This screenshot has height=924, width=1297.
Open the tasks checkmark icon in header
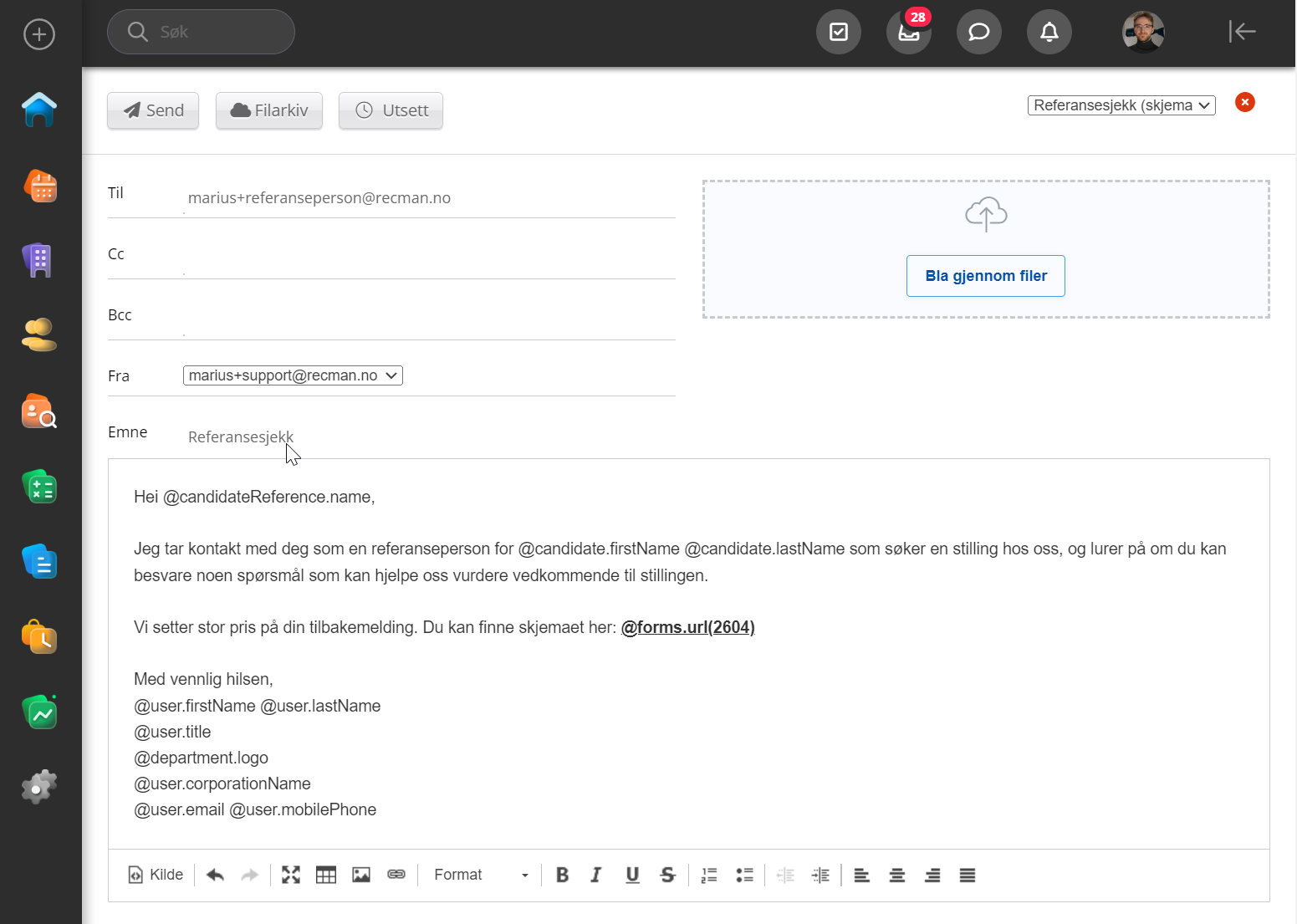click(838, 33)
